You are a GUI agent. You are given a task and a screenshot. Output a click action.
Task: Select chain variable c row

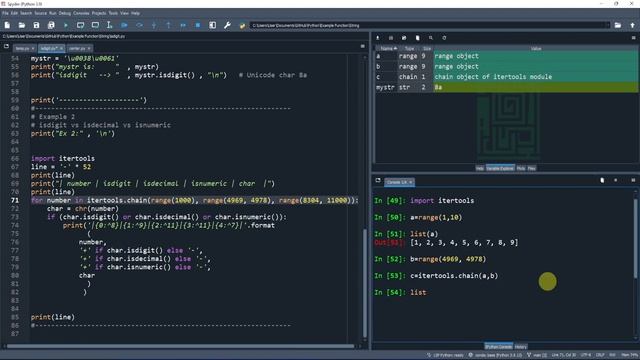pos(507,77)
